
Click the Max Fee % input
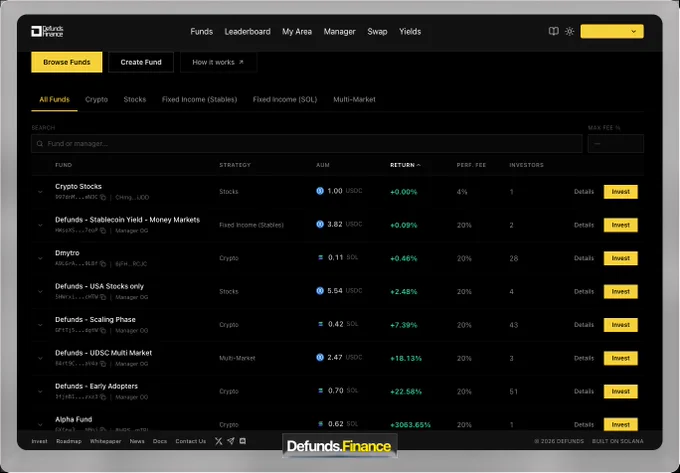click(616, 144)
